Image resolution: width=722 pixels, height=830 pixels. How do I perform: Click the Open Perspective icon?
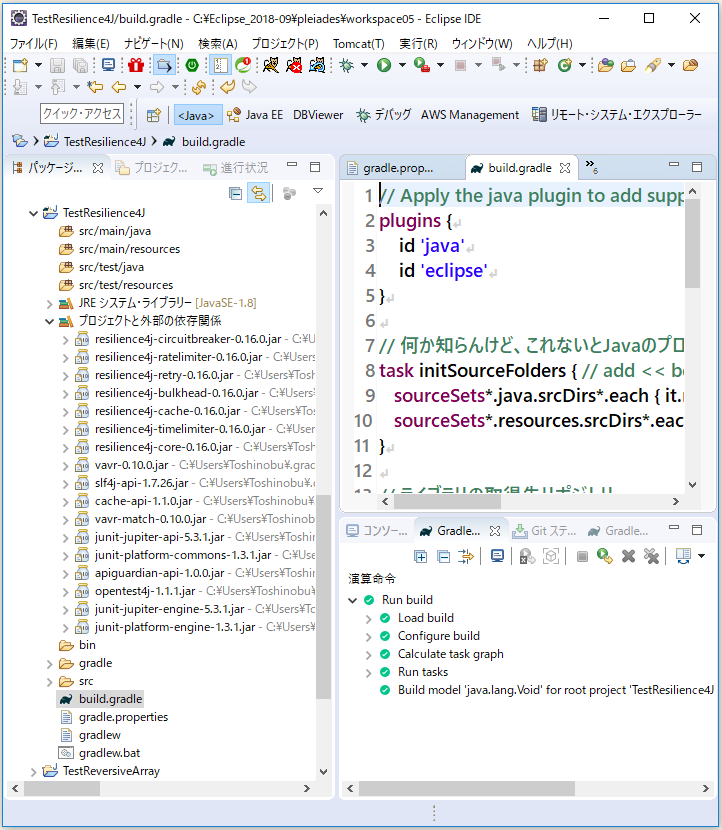154,115
